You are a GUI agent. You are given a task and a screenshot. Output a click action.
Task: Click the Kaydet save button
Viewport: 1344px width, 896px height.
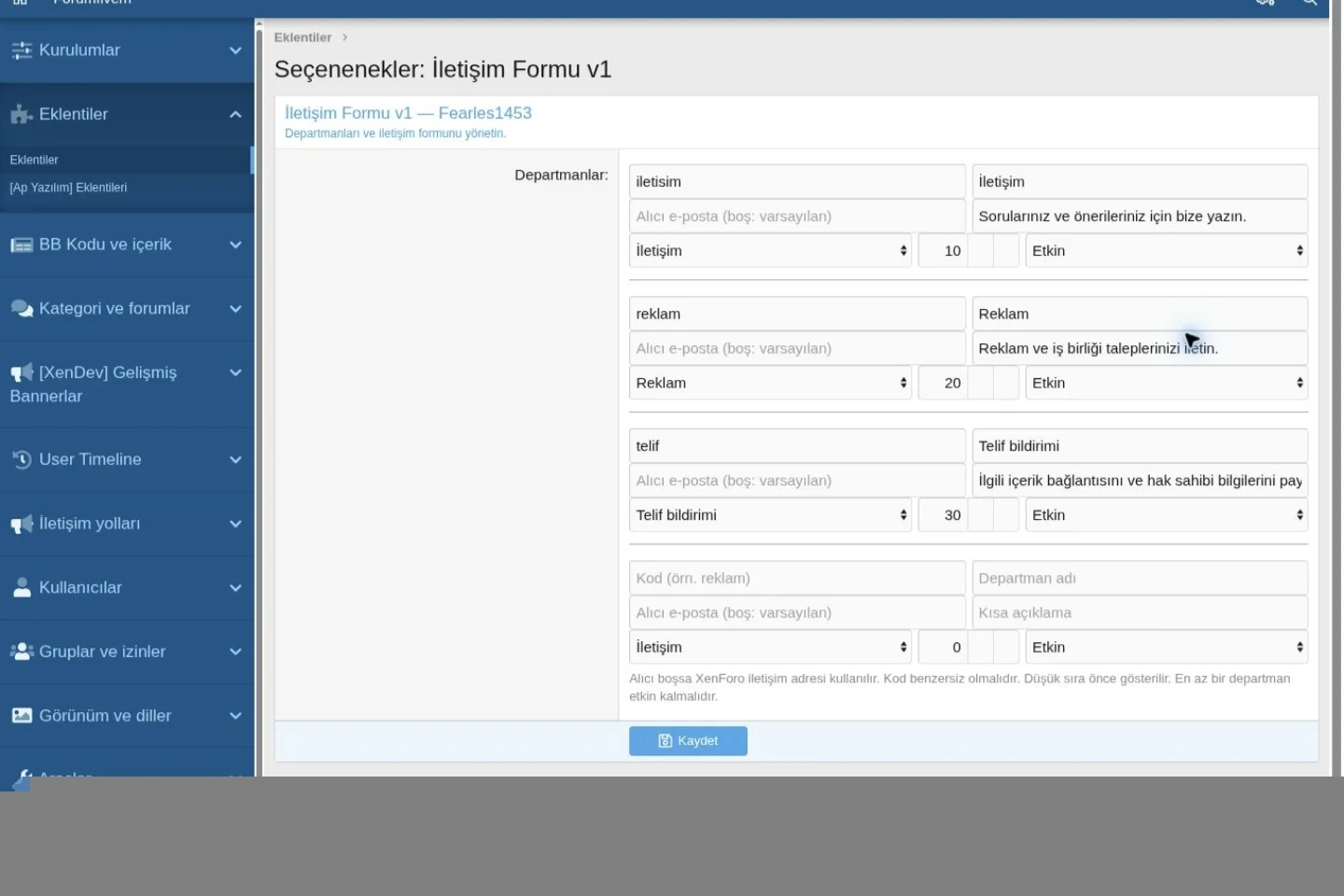688,741
